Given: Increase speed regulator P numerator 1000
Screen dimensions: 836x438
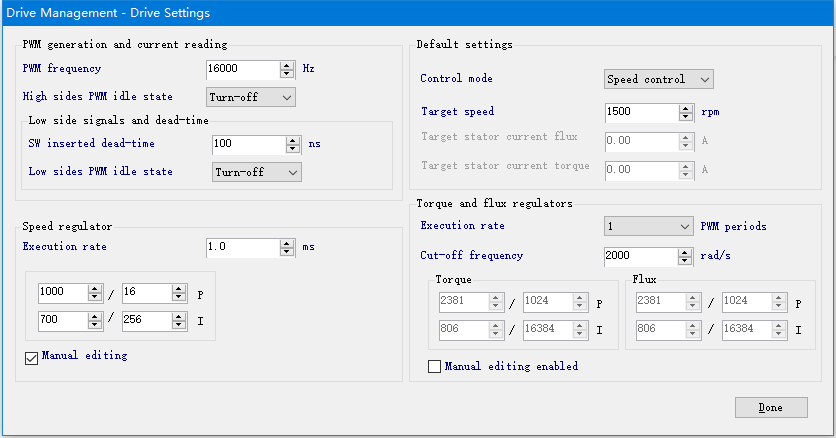Looking at the screenshot, I should [94, 288].
